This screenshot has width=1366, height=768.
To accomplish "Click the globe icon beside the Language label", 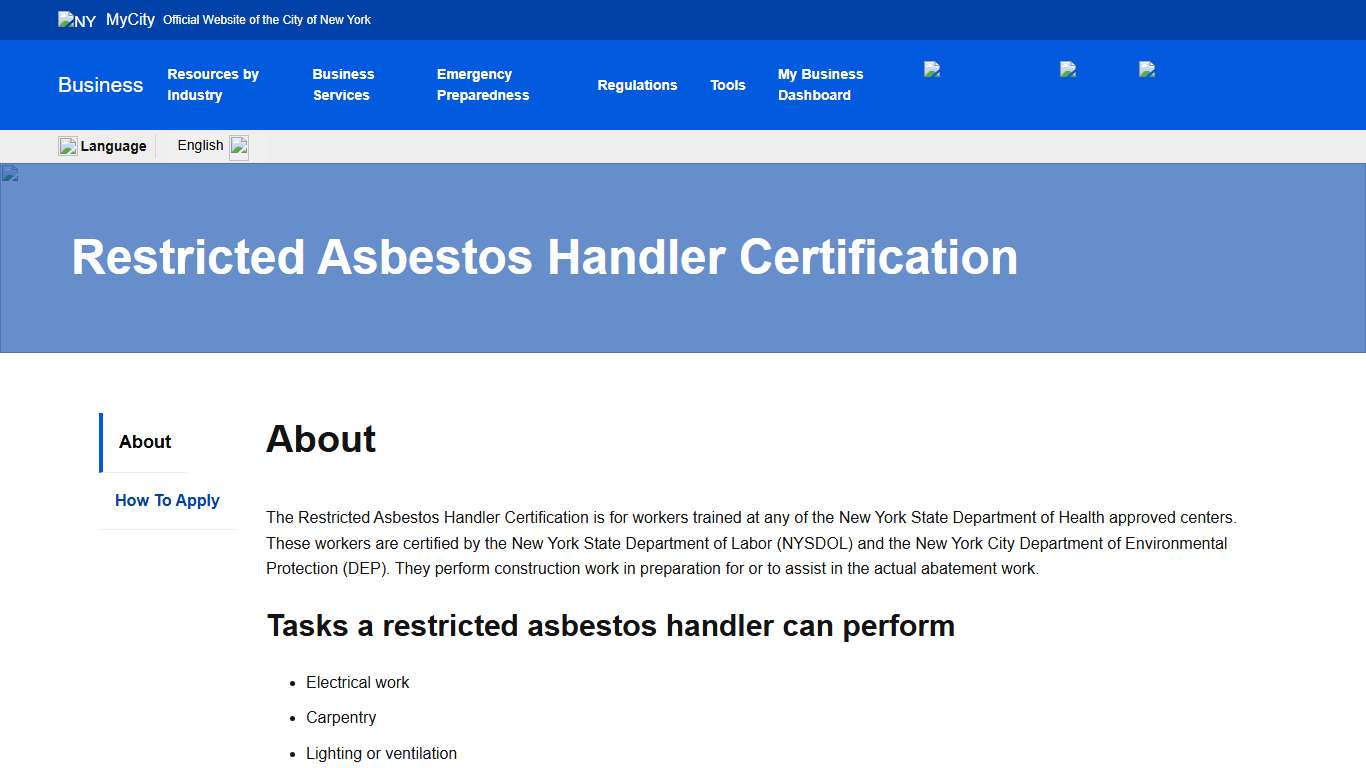I will [x=67, y=145].
